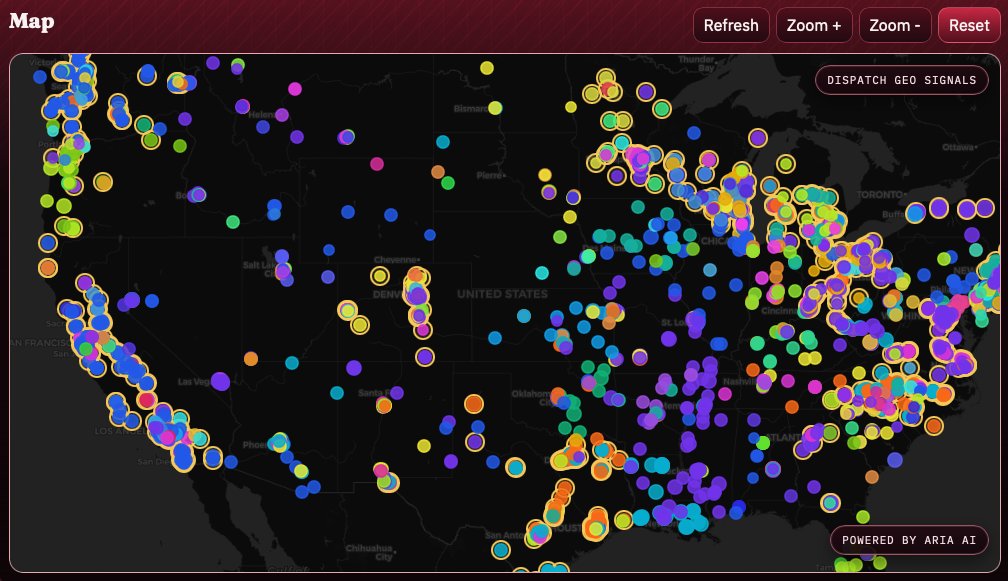This screenshot has height=581, width=1008.
Task: Click the Refresh button
Action: (731, 25)
